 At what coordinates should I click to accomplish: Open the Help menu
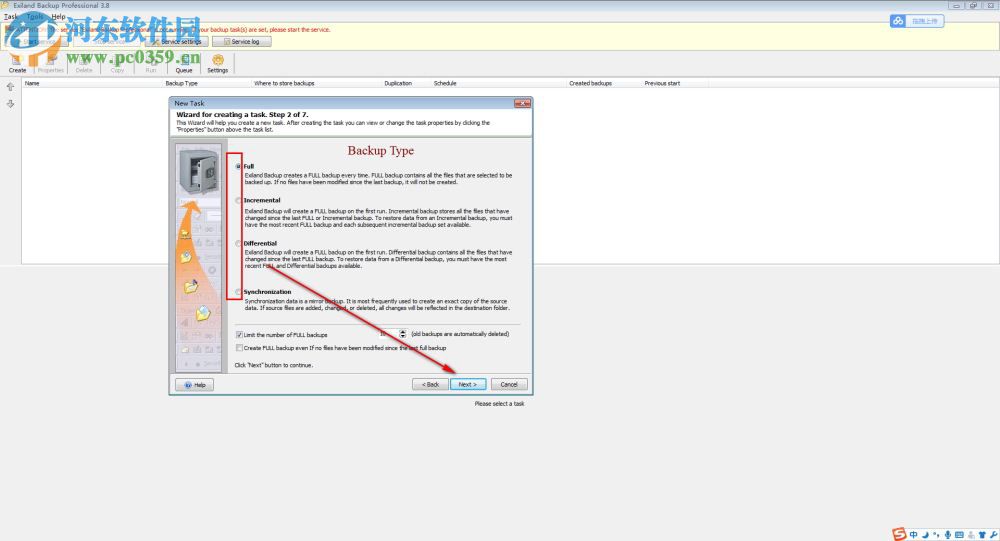pos(58,17)
